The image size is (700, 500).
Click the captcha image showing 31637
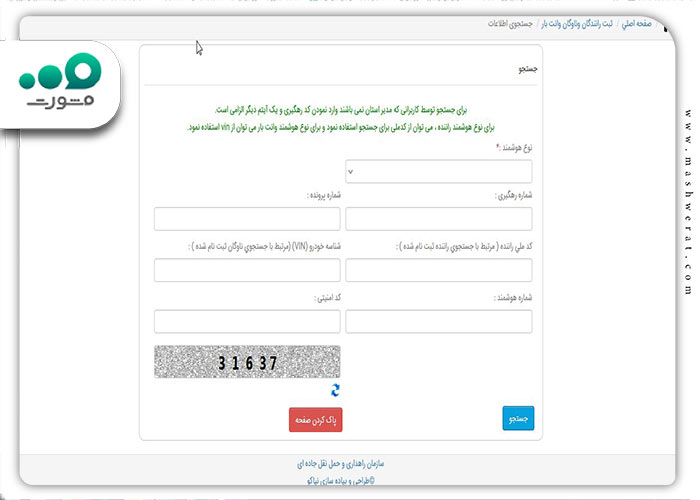pos(247,362)
